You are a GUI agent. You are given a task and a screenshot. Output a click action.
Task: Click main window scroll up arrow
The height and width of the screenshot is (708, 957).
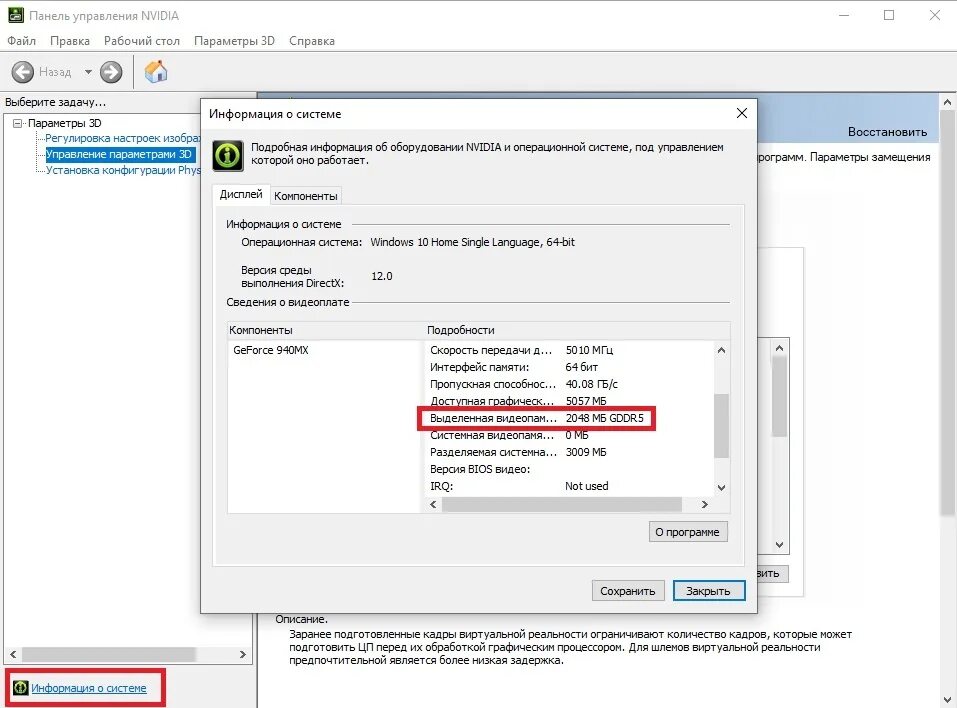click(x=947, y=102)
